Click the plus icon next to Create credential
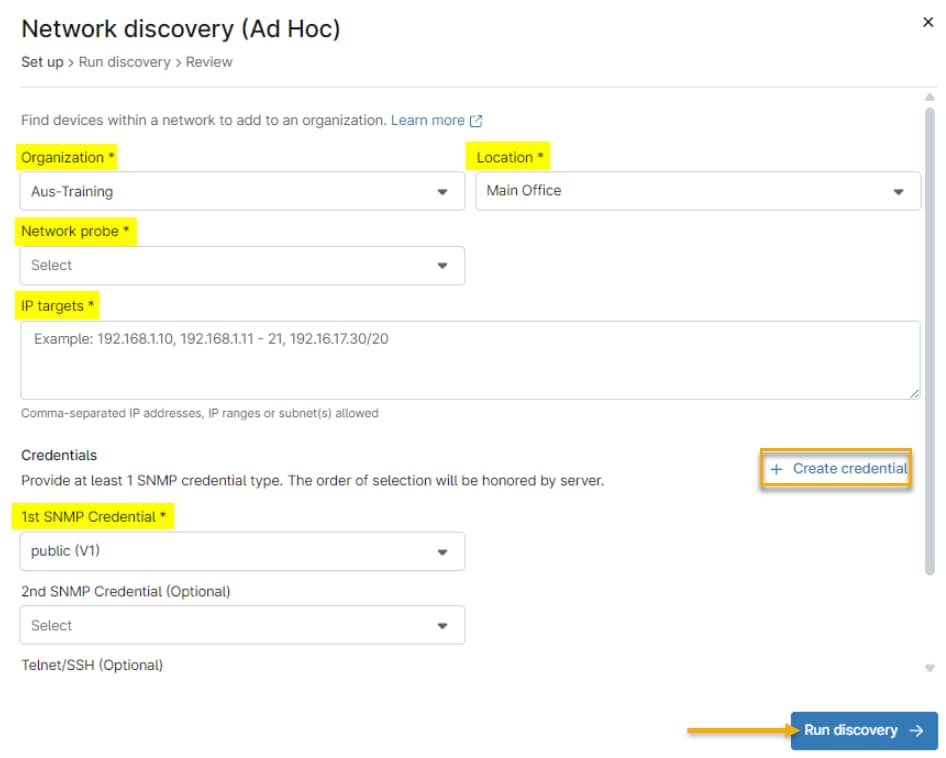946x758 pixels. coord(778,469)
